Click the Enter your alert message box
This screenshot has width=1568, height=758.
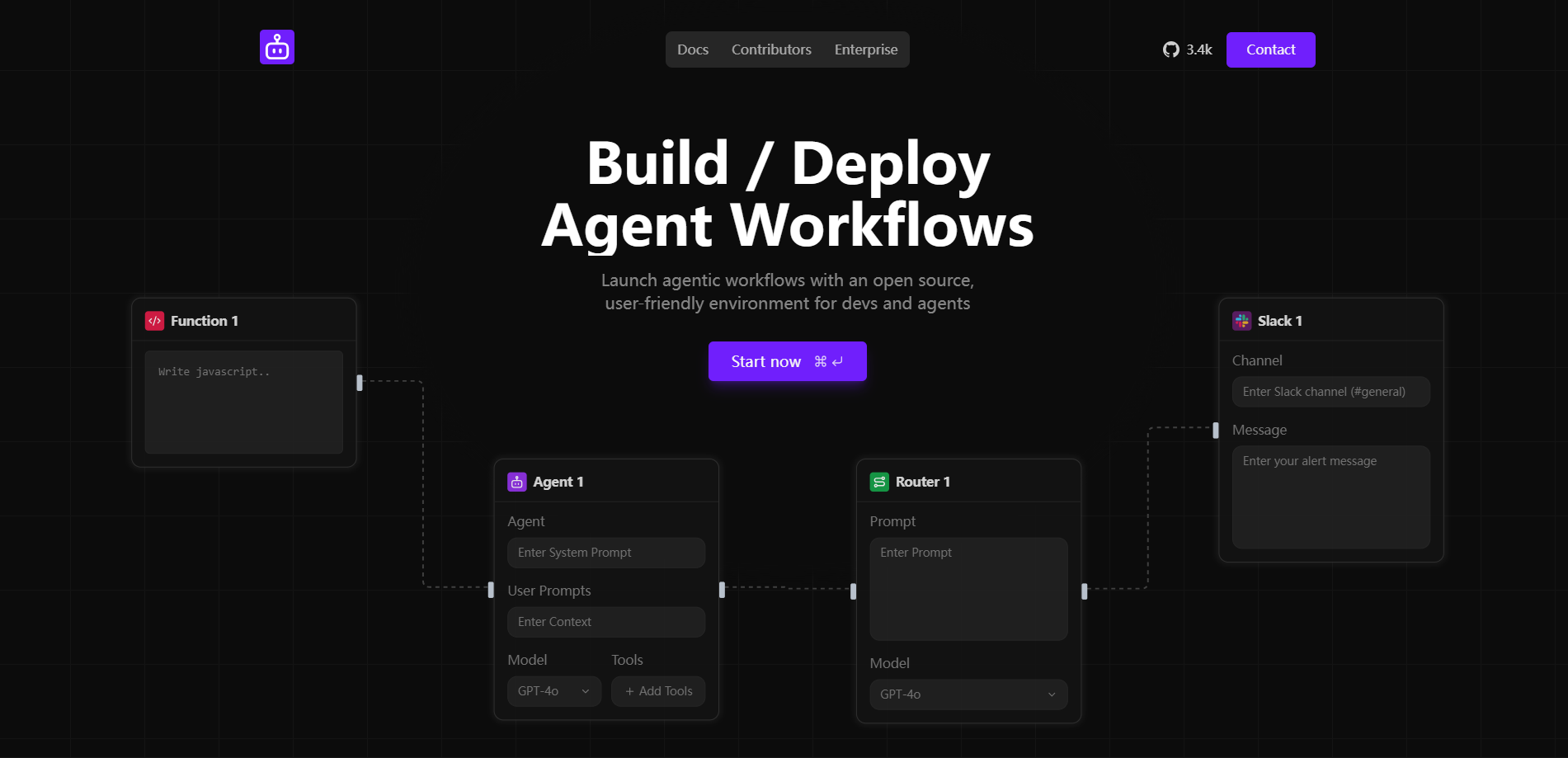[1330, 497]
